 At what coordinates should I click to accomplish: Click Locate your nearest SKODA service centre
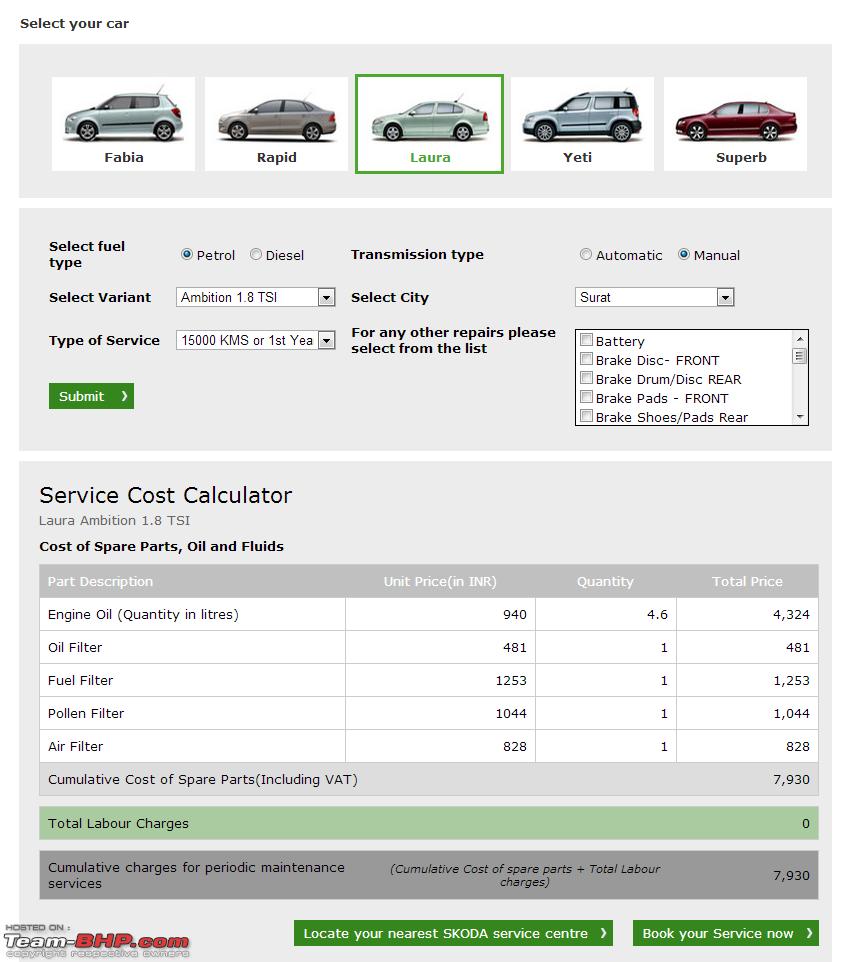click(x=454, y=933)
